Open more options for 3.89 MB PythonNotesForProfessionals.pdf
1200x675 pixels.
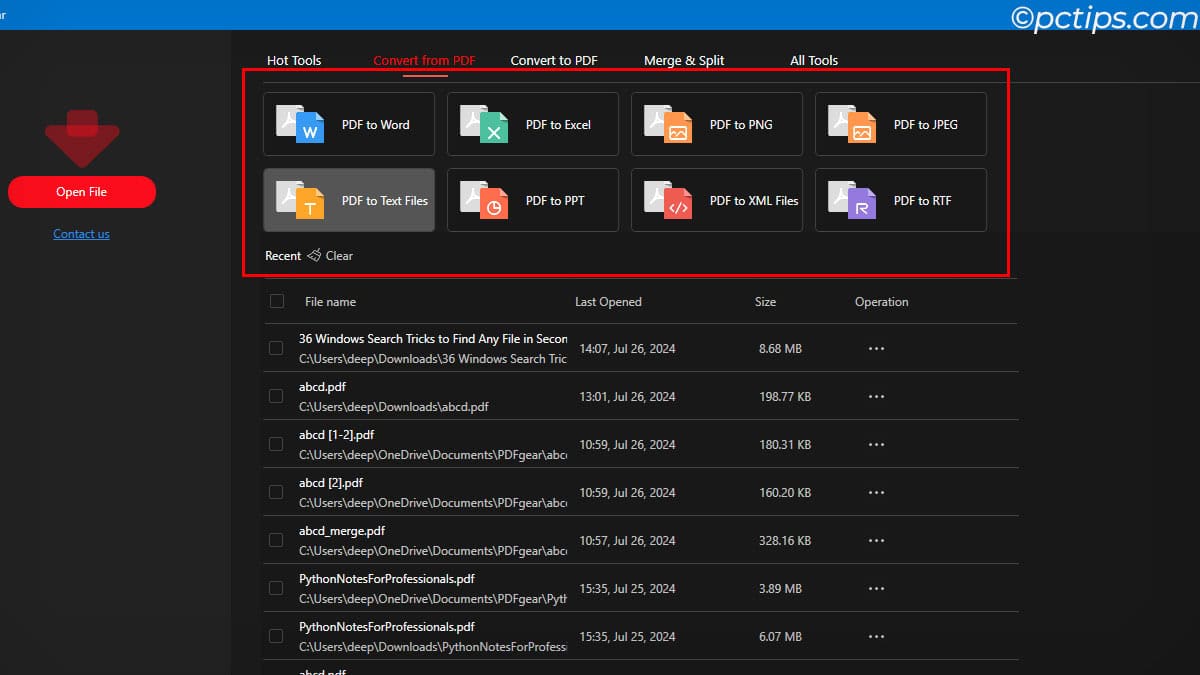(x=877, y=589)
